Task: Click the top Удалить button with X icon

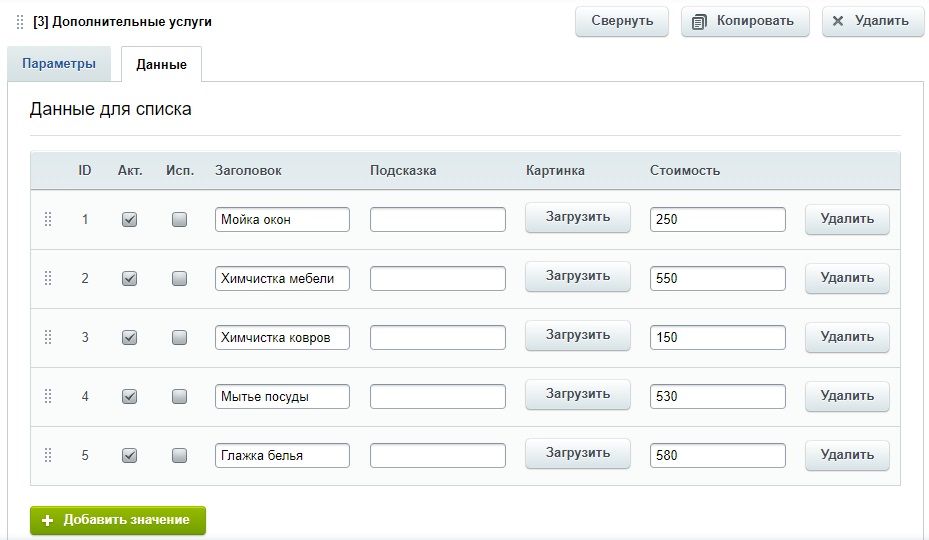Action: pos(872,21)
